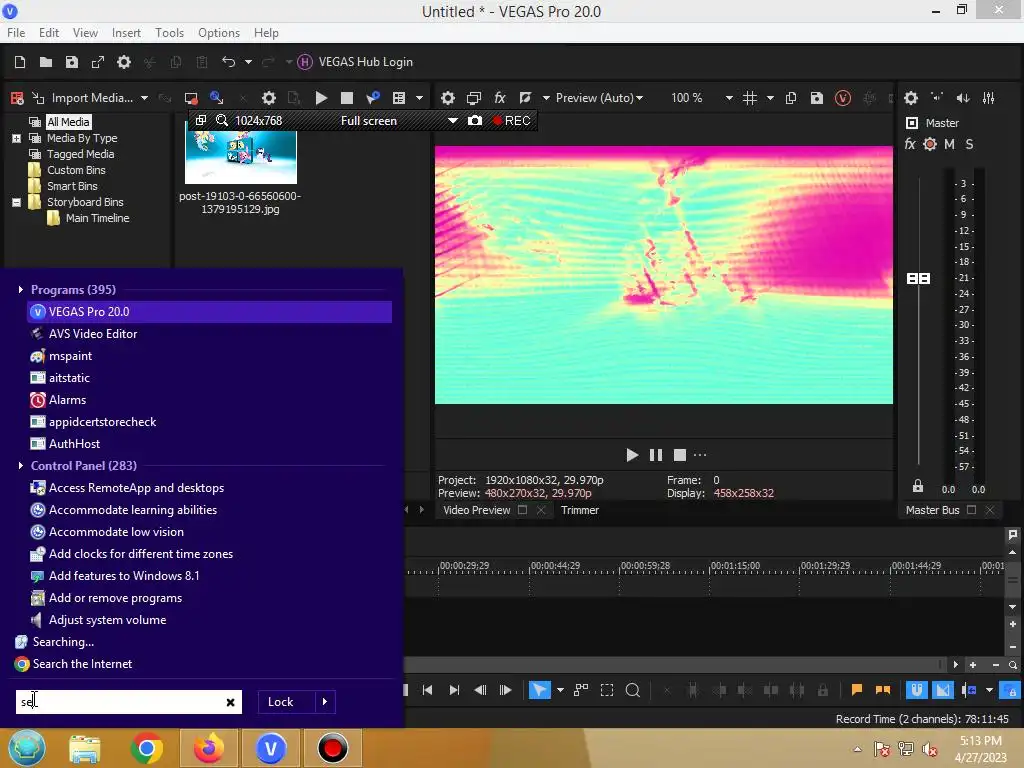
Task: Toggle preview on external monitor
Action: [x=474, y=98]
